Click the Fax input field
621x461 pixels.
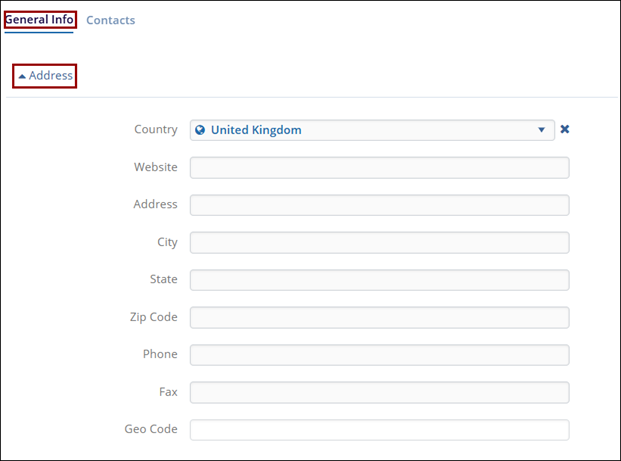click(x=379, y=393)
